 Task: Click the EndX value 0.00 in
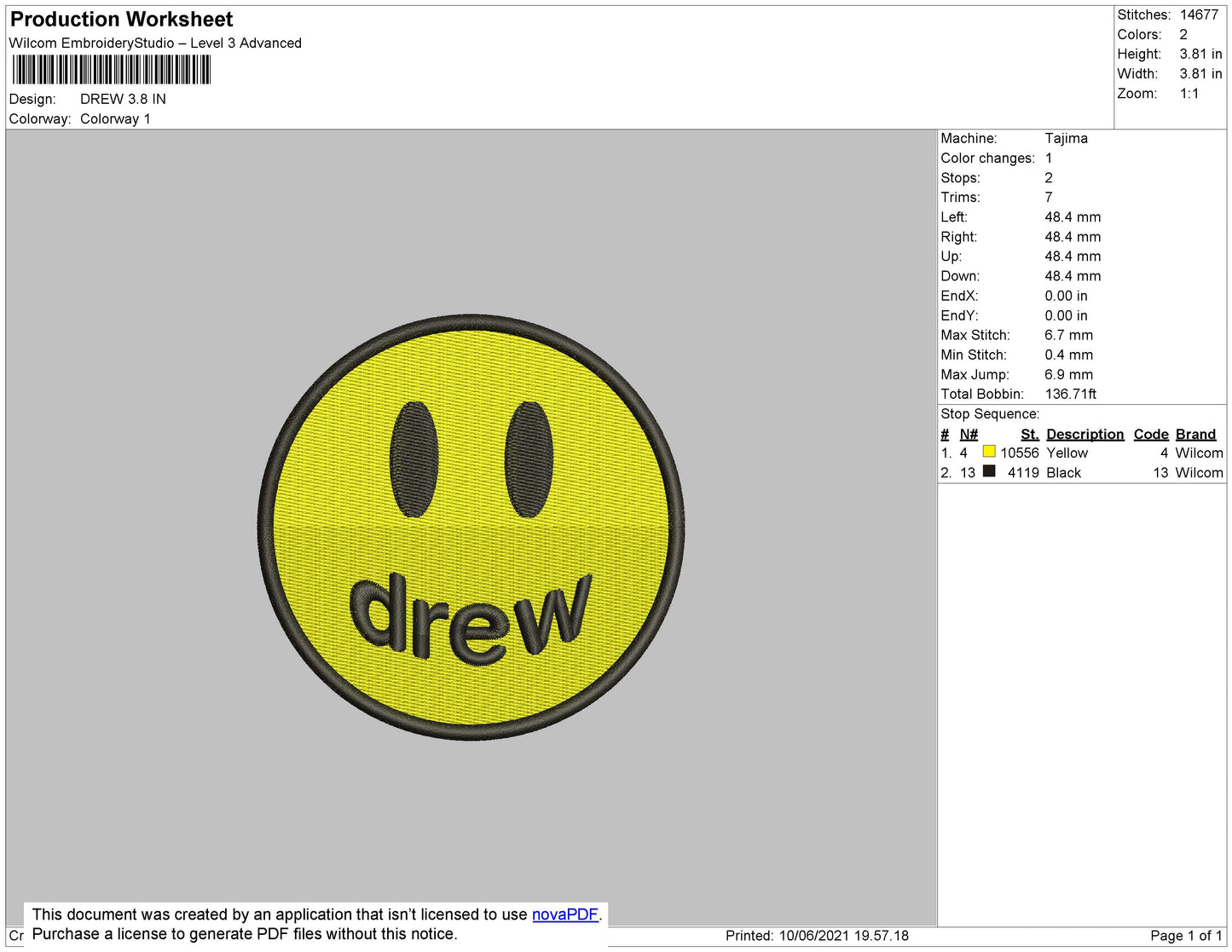(x=1066, y=295)
